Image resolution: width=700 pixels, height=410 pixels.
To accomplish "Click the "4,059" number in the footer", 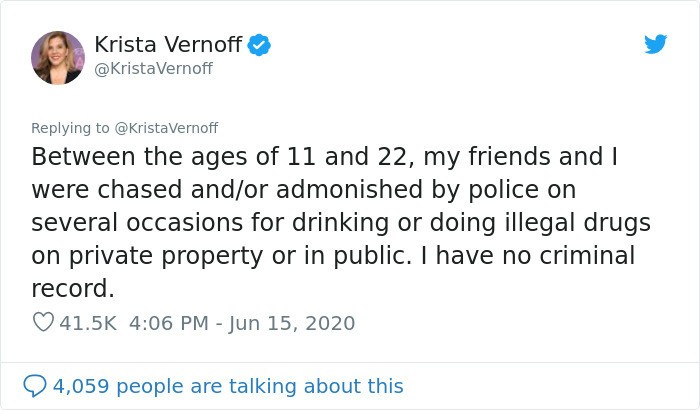I will coord(83,385).
